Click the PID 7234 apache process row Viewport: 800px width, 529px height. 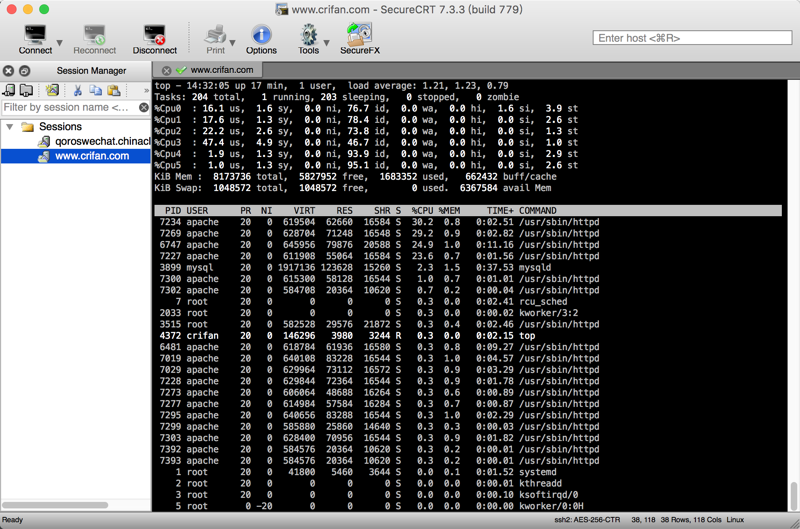[x=379, y=222]
